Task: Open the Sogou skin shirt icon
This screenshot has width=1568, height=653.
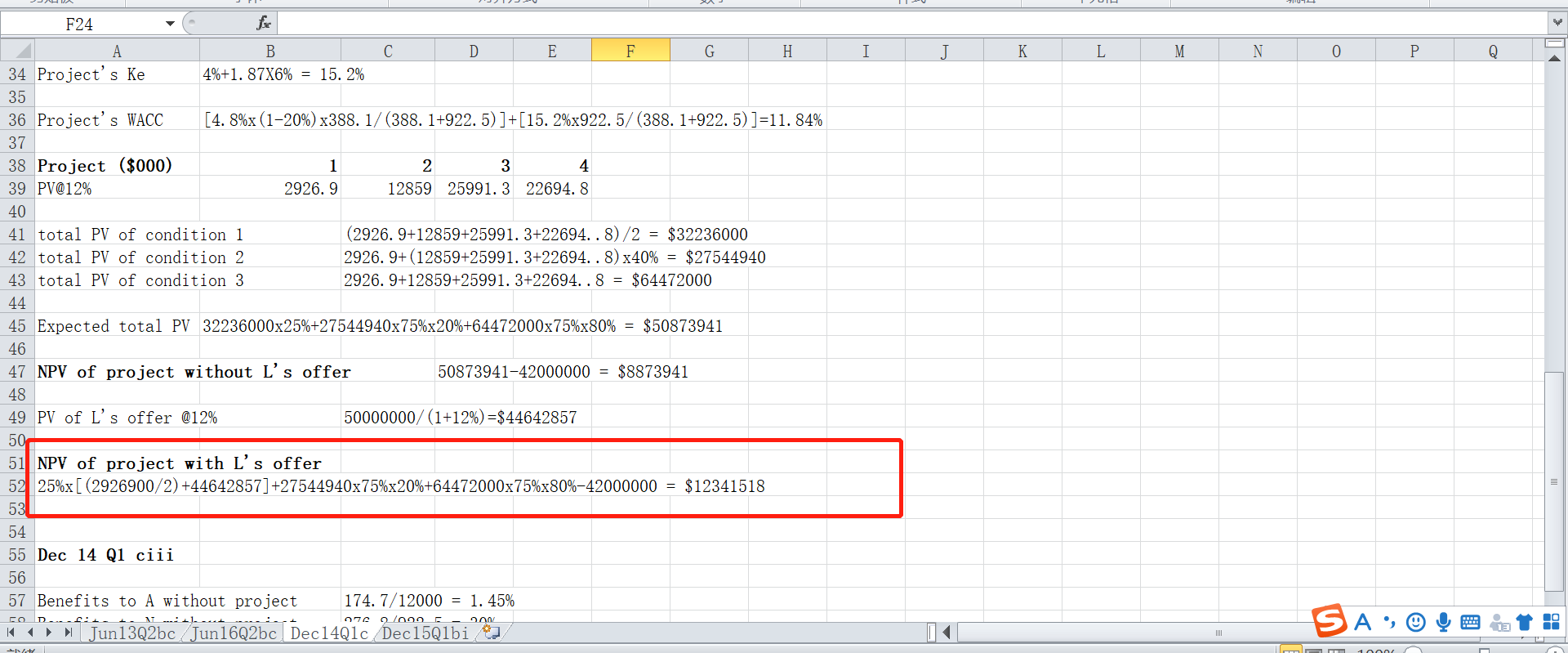Action: tap(1525, 623)
